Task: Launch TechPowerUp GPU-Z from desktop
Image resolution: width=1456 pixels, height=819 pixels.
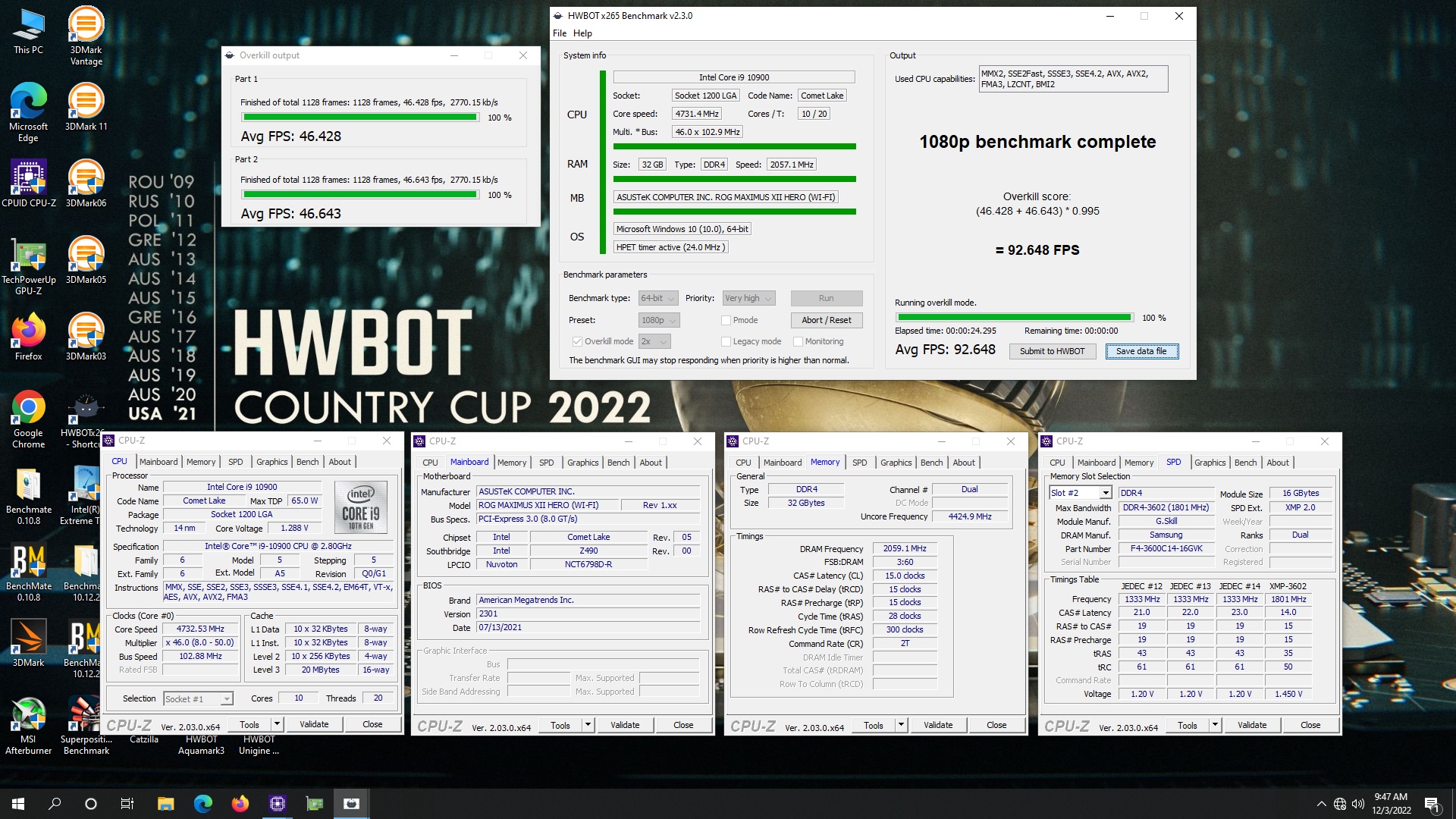Action: (28, 265)
